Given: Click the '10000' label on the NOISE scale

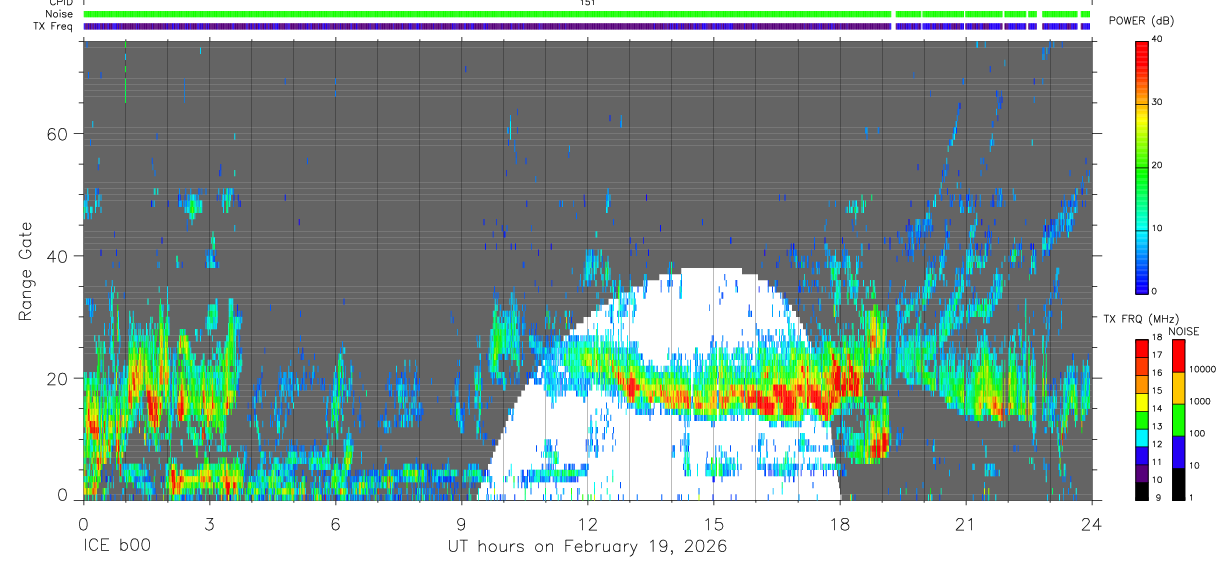Looking at the screenshot, I should coord(1201,370).
